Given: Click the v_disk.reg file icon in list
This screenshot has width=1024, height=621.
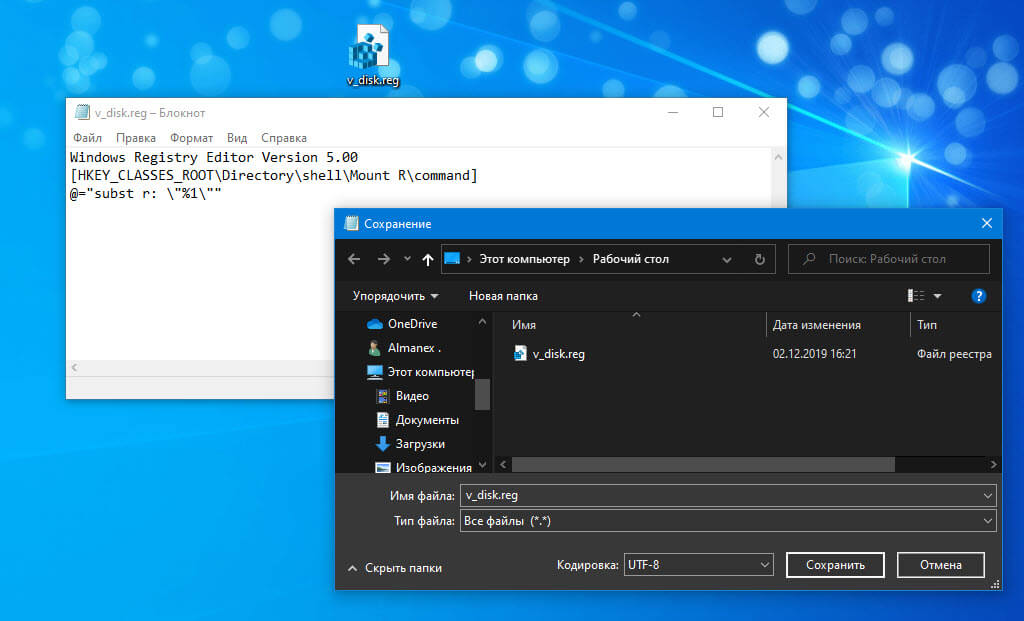Looking at the screenshot, I should 520,353.
